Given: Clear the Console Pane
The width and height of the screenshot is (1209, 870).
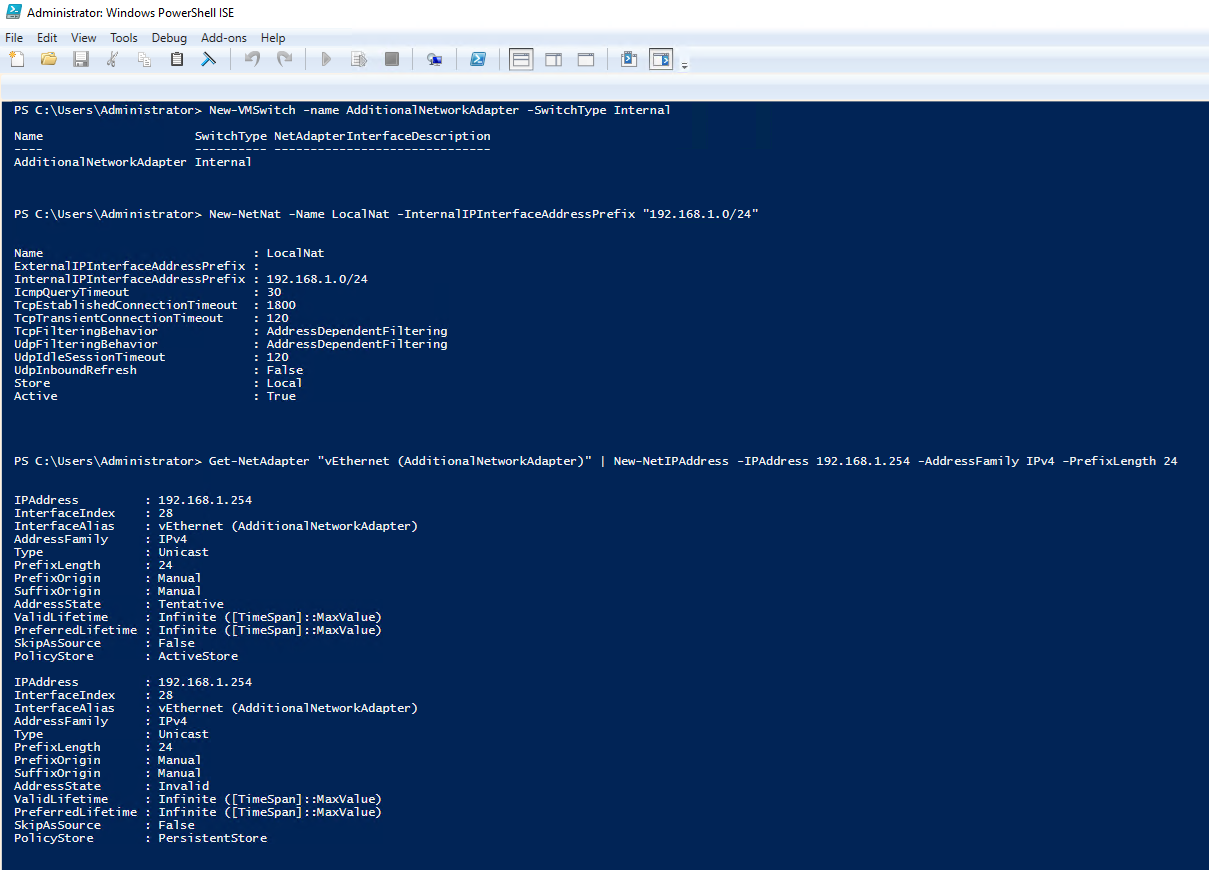Looking at the screenshot, I should pos(208,59).
